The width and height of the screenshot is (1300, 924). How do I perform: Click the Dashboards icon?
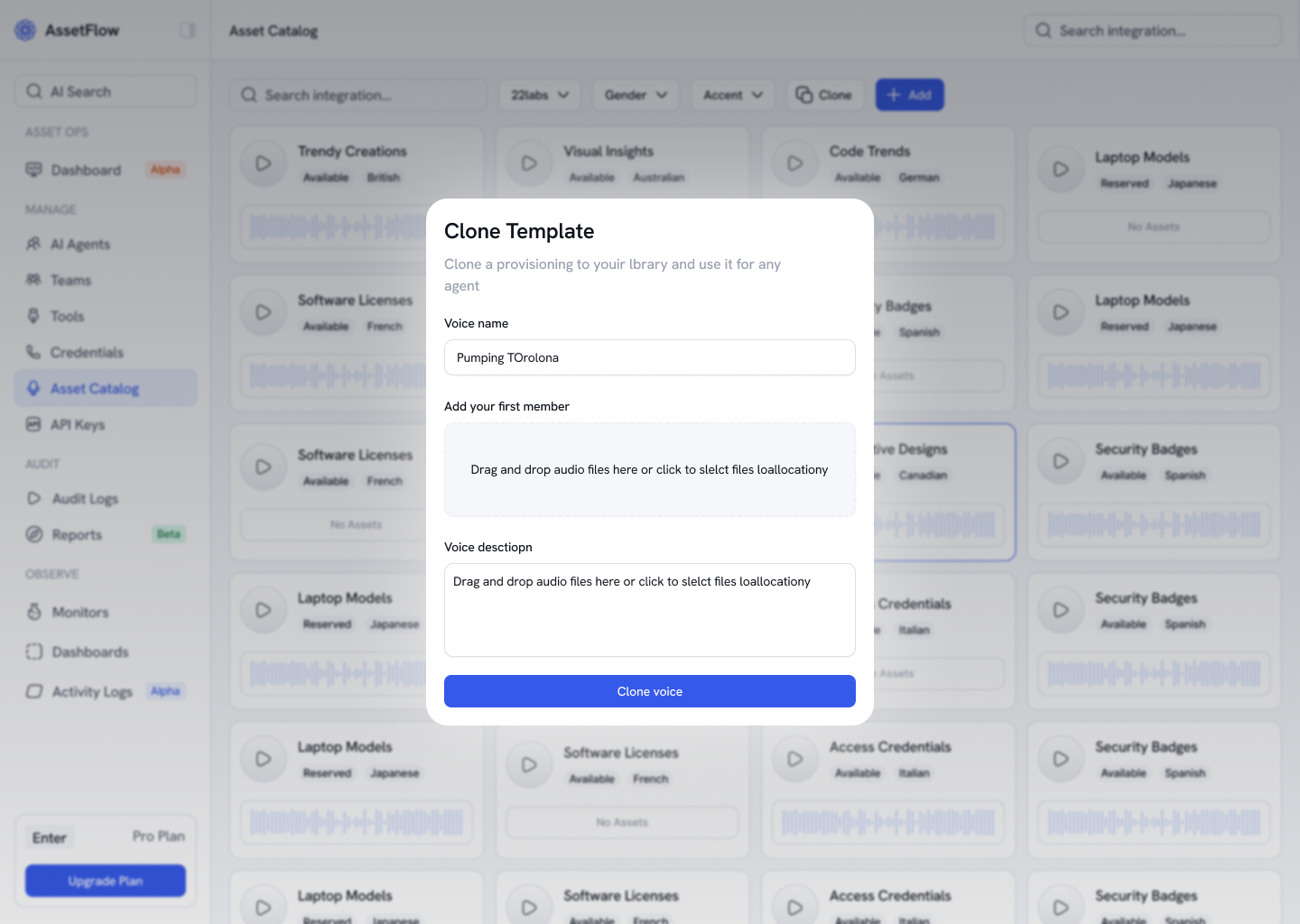(34, 651)
